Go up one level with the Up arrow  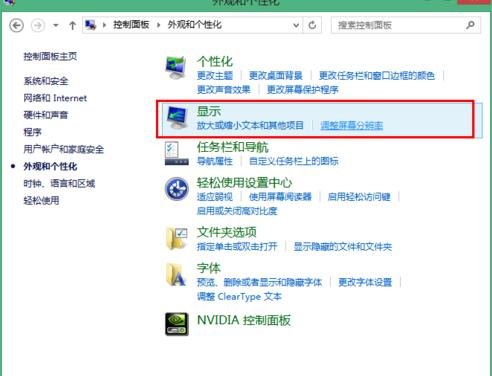[72, 25]
